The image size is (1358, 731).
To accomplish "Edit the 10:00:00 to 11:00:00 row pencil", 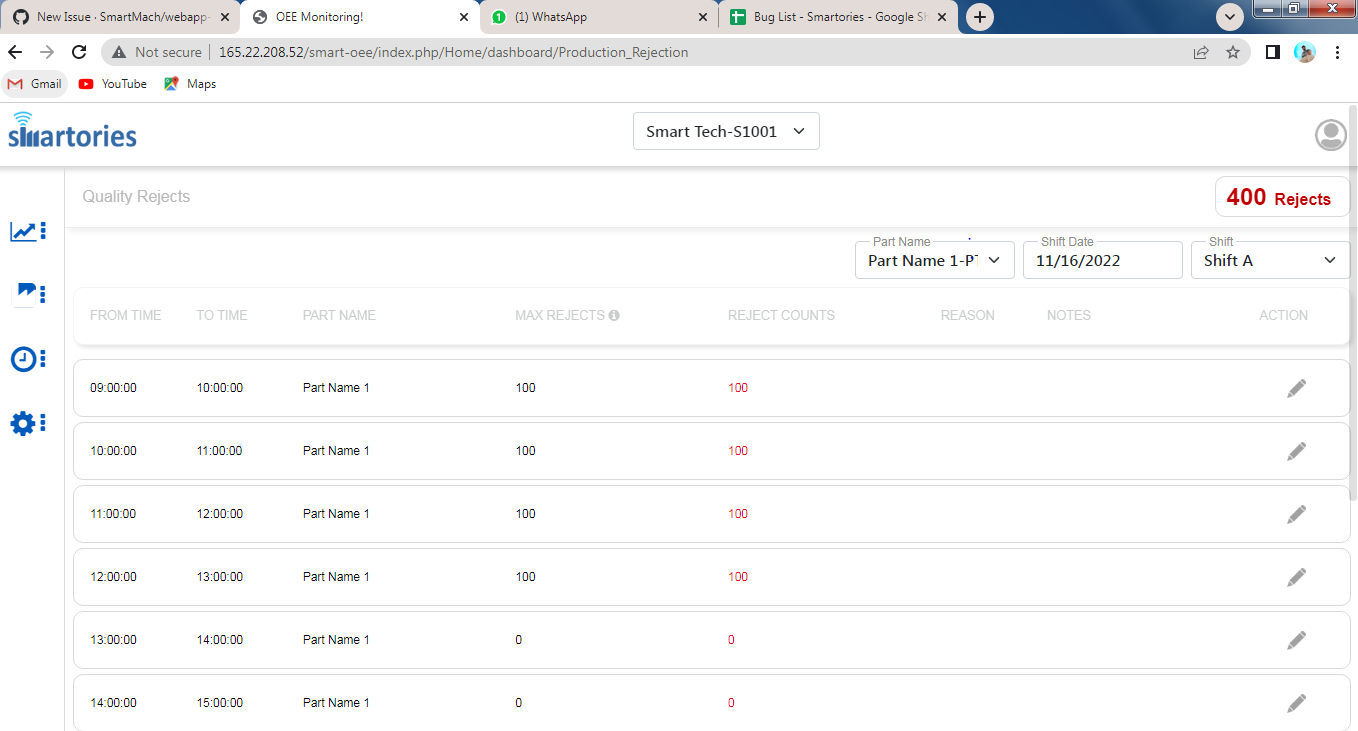I will (x=1296, y=451).
